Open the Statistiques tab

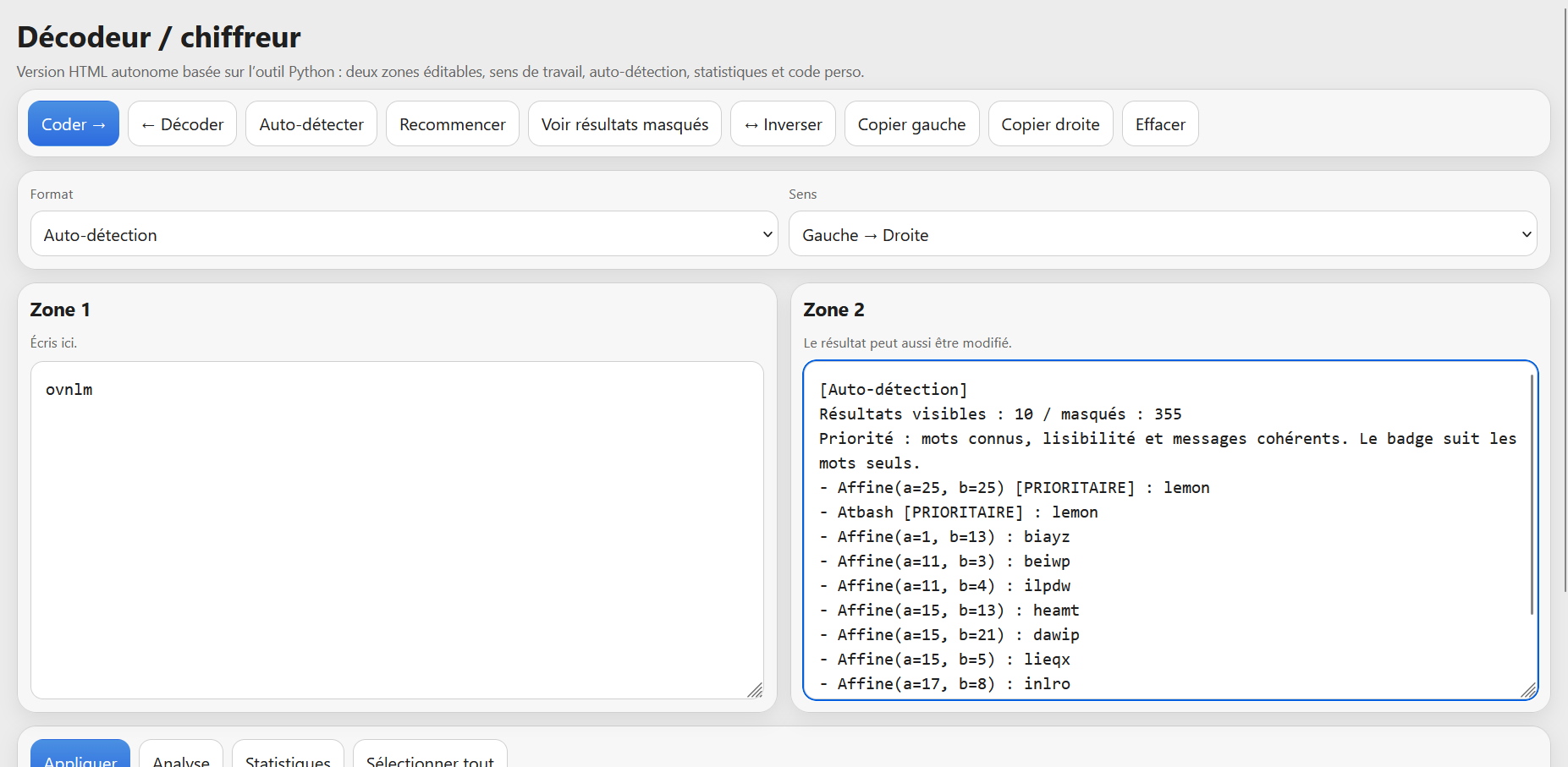point(288,754)
